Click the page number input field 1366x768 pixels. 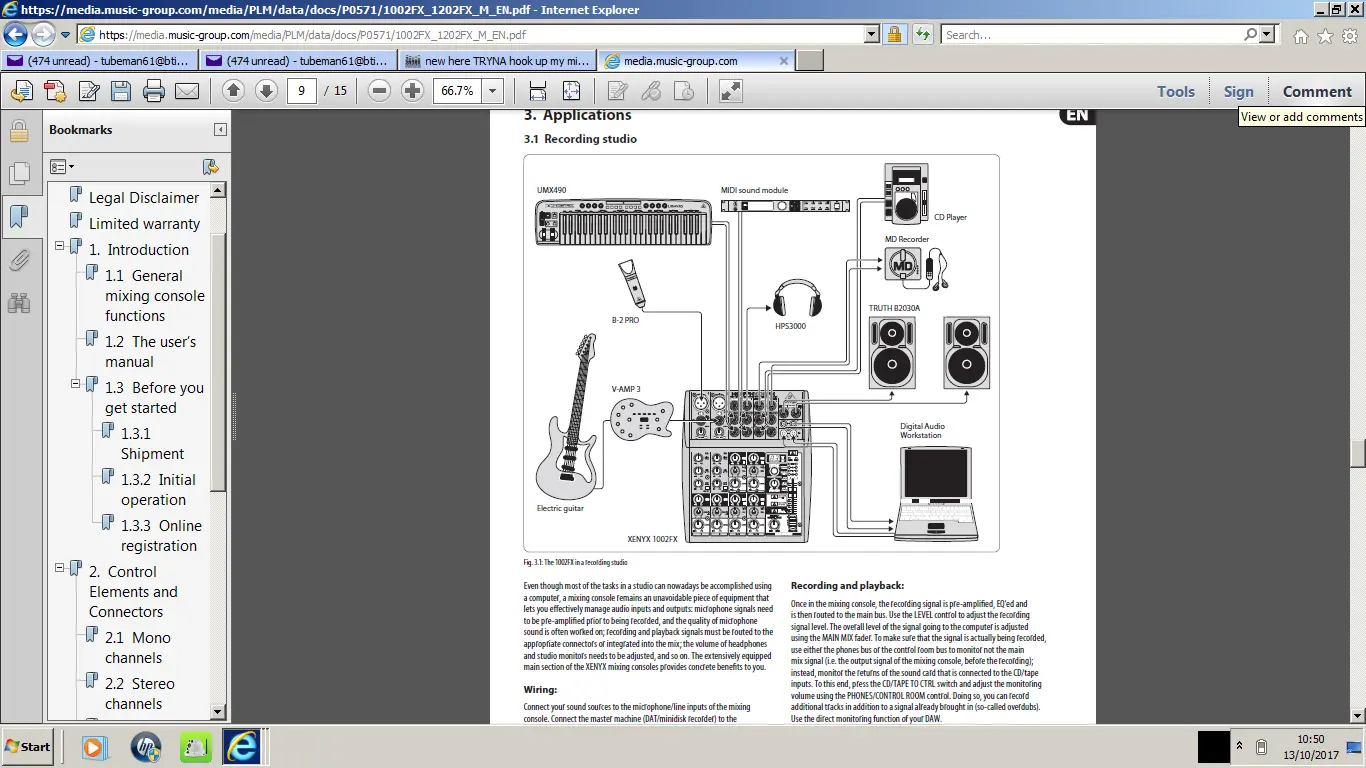tap(301, 91)
